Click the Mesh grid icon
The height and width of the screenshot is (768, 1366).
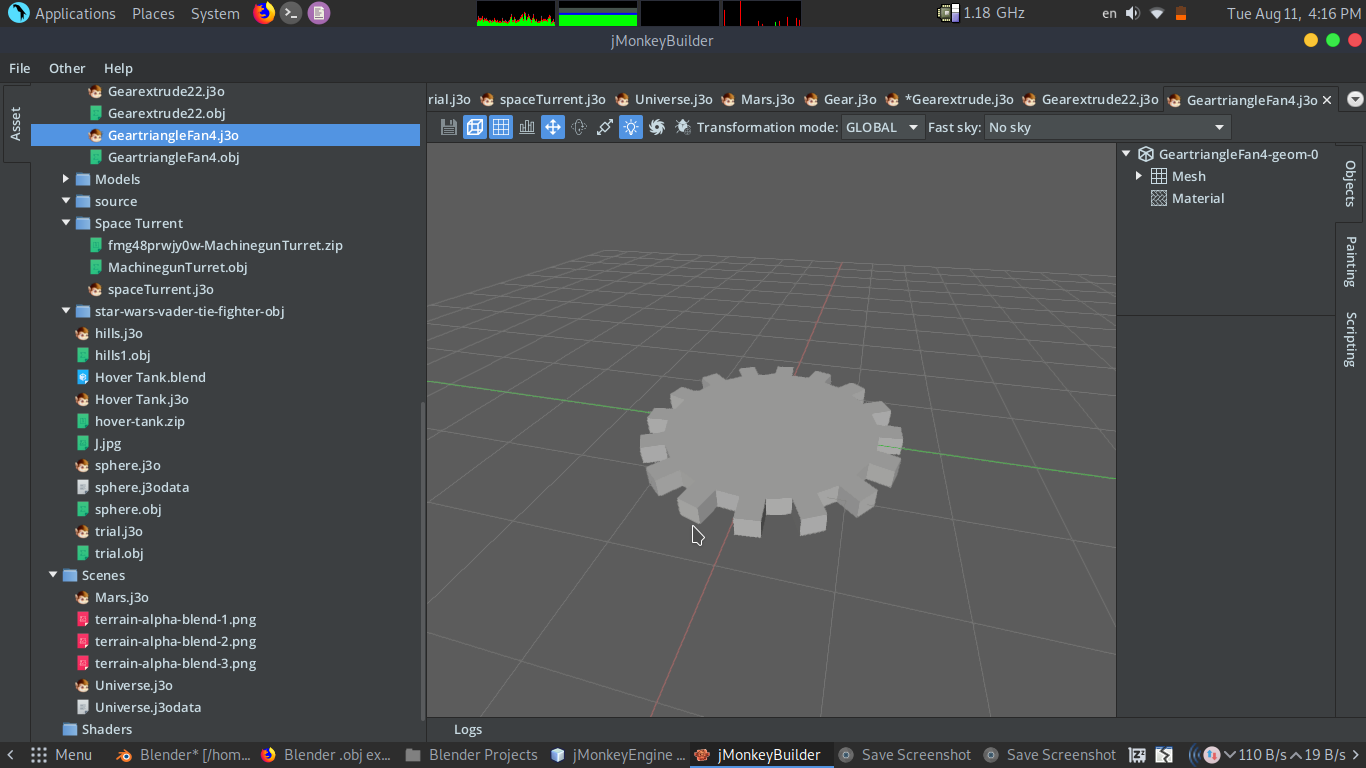coord(1159,176)
